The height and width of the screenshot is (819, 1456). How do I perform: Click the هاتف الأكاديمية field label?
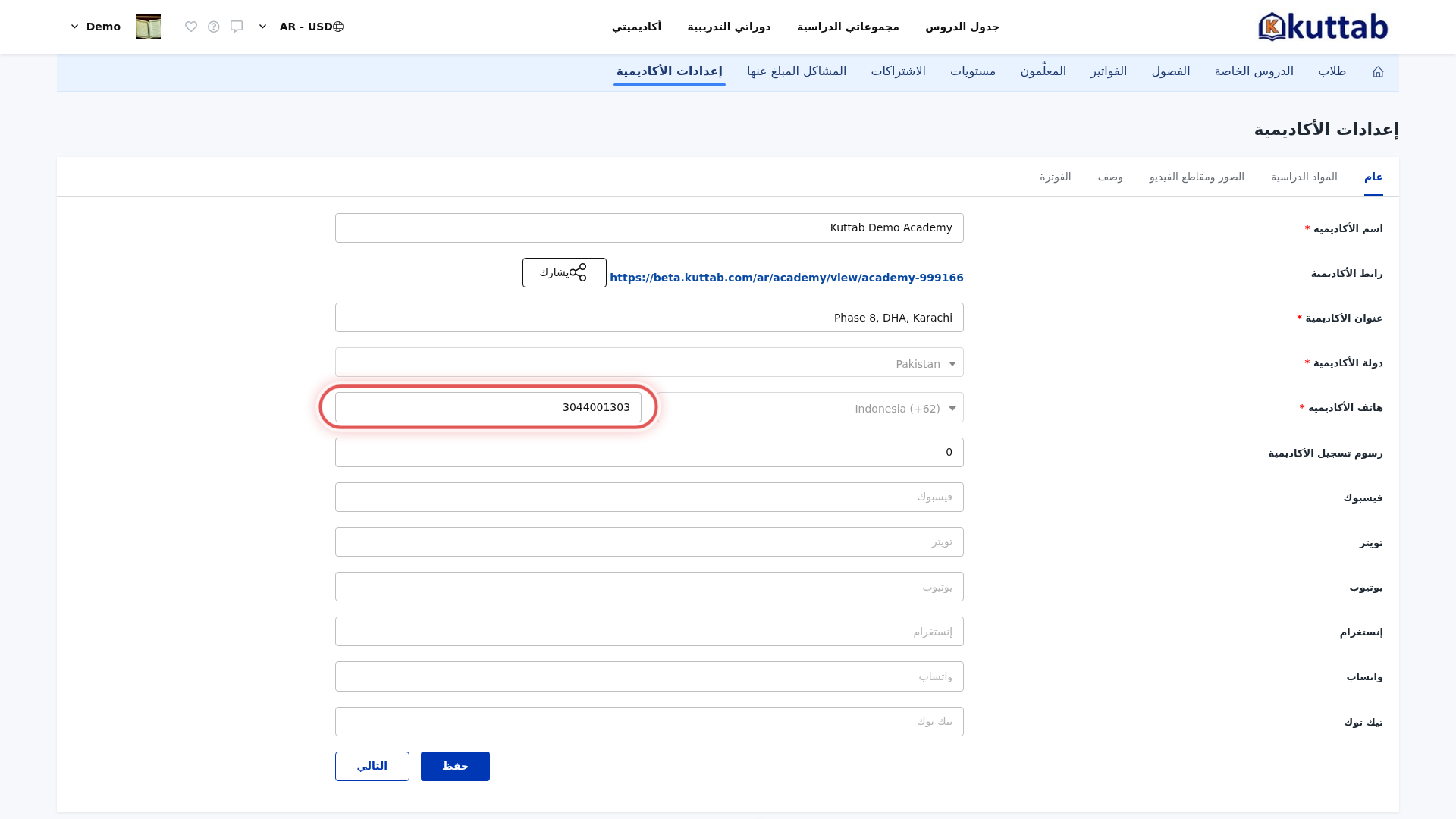1345,408
